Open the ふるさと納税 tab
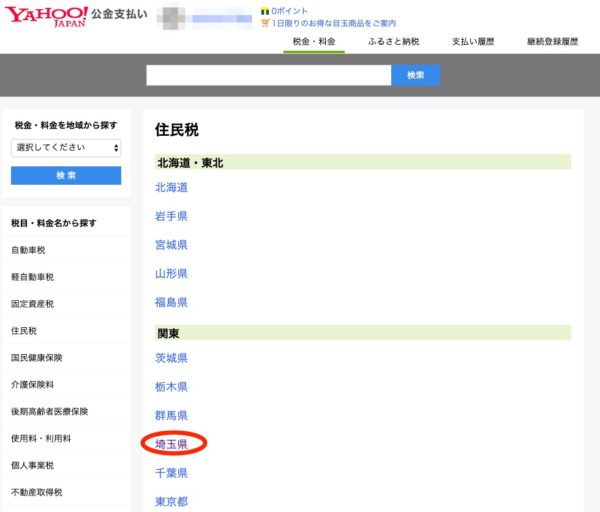Screen dimensions: 600x512 click(392, 42)
